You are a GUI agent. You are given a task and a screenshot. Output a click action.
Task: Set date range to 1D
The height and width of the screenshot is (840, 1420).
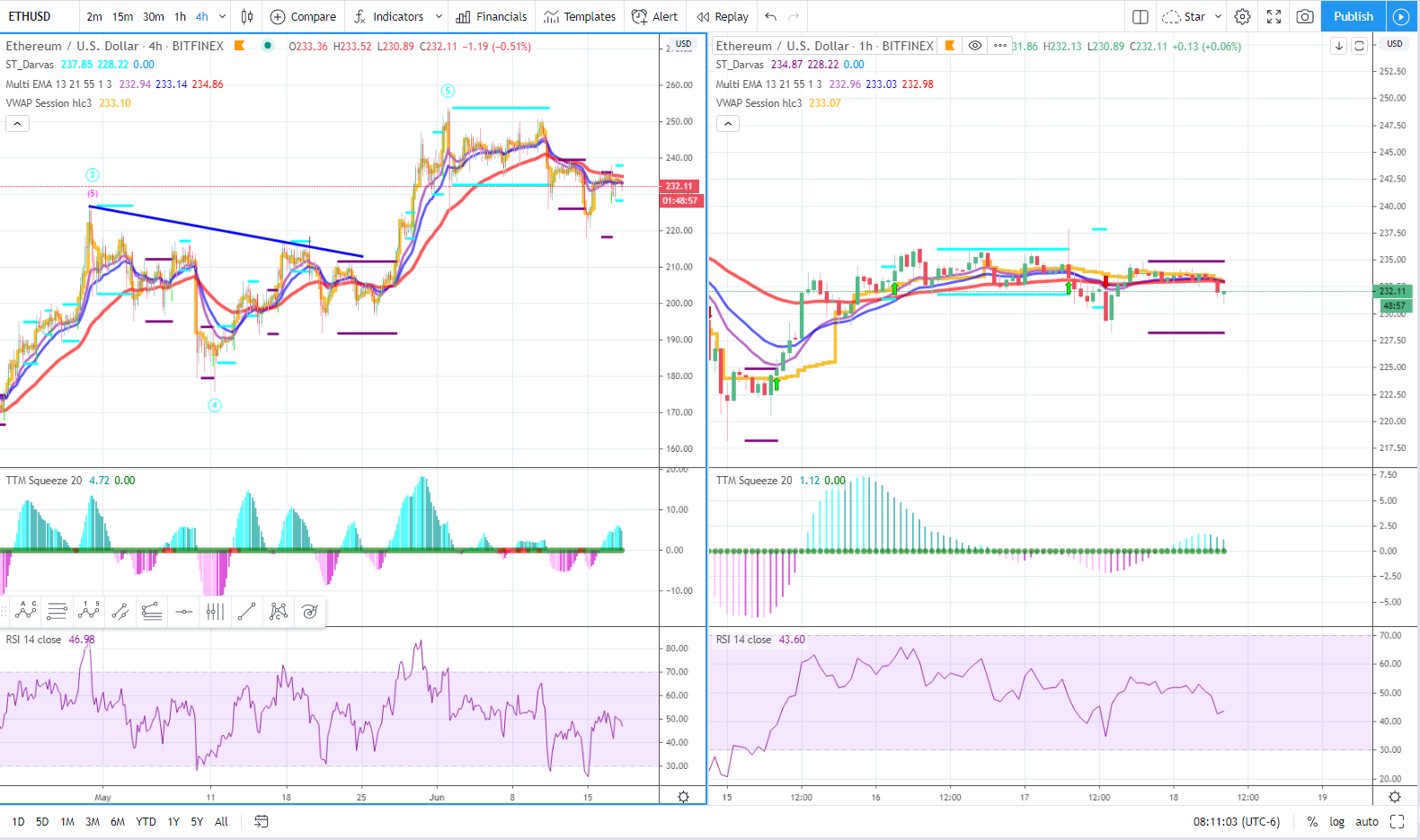pyautogui.click(x=18, y=821)
